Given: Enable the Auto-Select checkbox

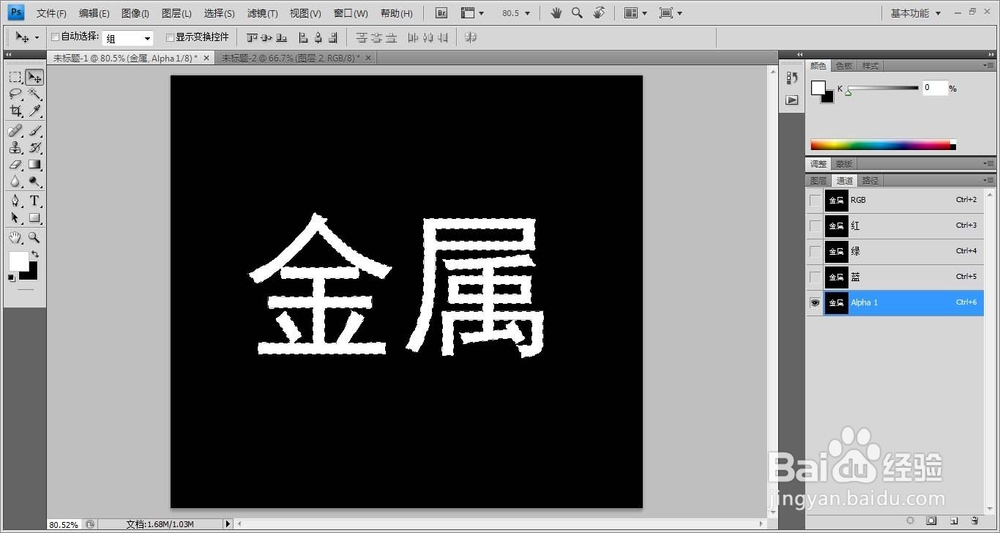Looking at the screenshot, I should pyautogui.click(x=55, y=38).
